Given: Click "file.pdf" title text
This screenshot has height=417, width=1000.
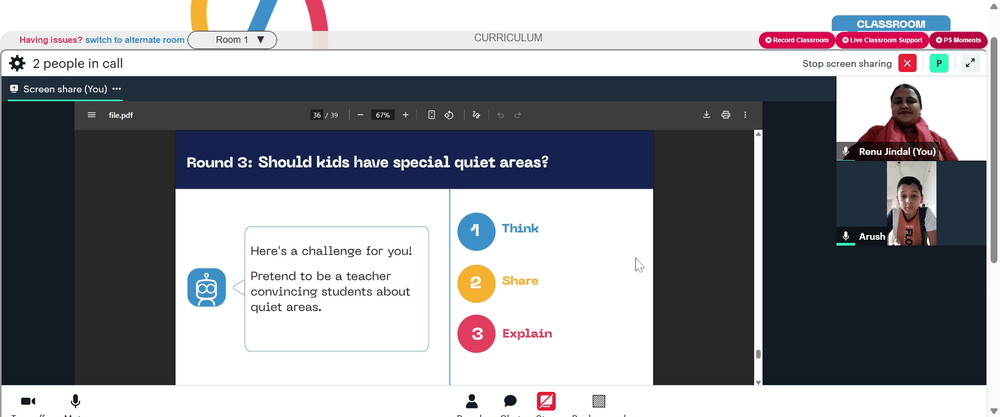Looking at the screenshot, I should (x=121, y=115).
